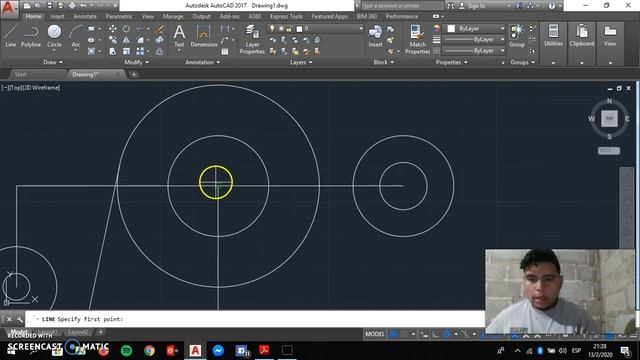
Task: Open the AutoCAD application menu button
Action: click(9, 8)
